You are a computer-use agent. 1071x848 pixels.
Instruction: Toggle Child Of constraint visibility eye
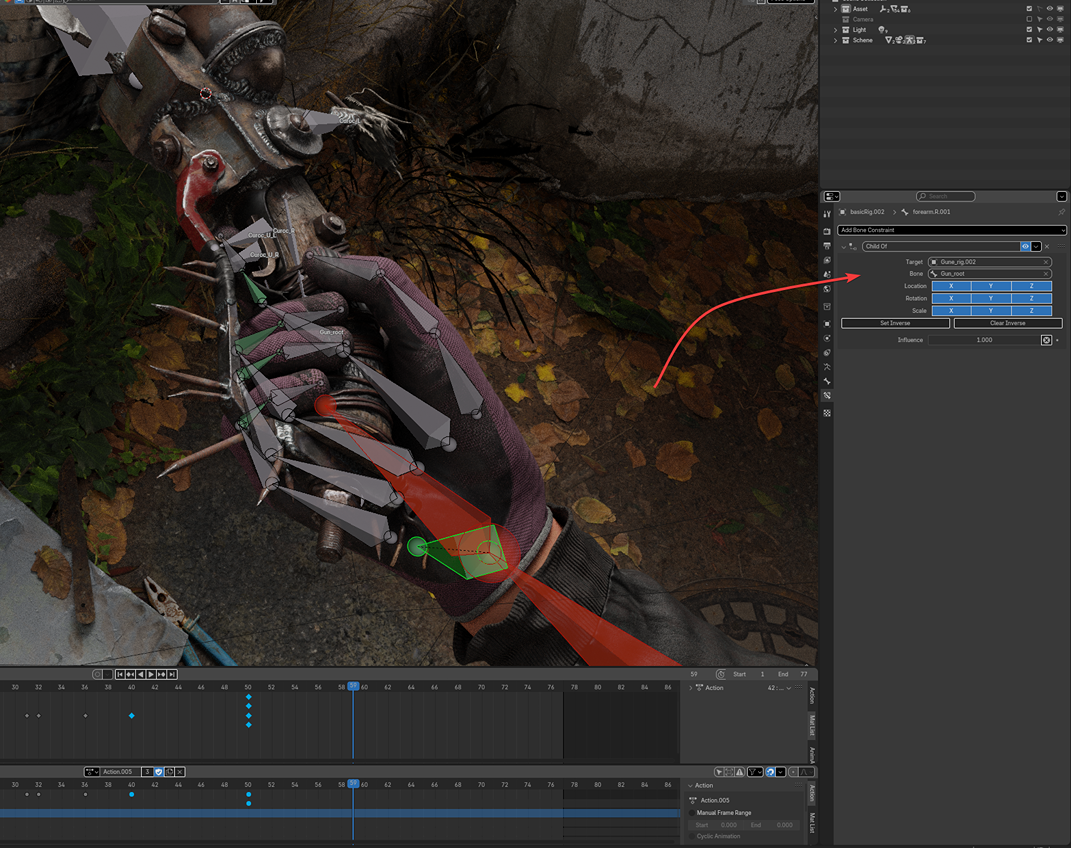1025,246
